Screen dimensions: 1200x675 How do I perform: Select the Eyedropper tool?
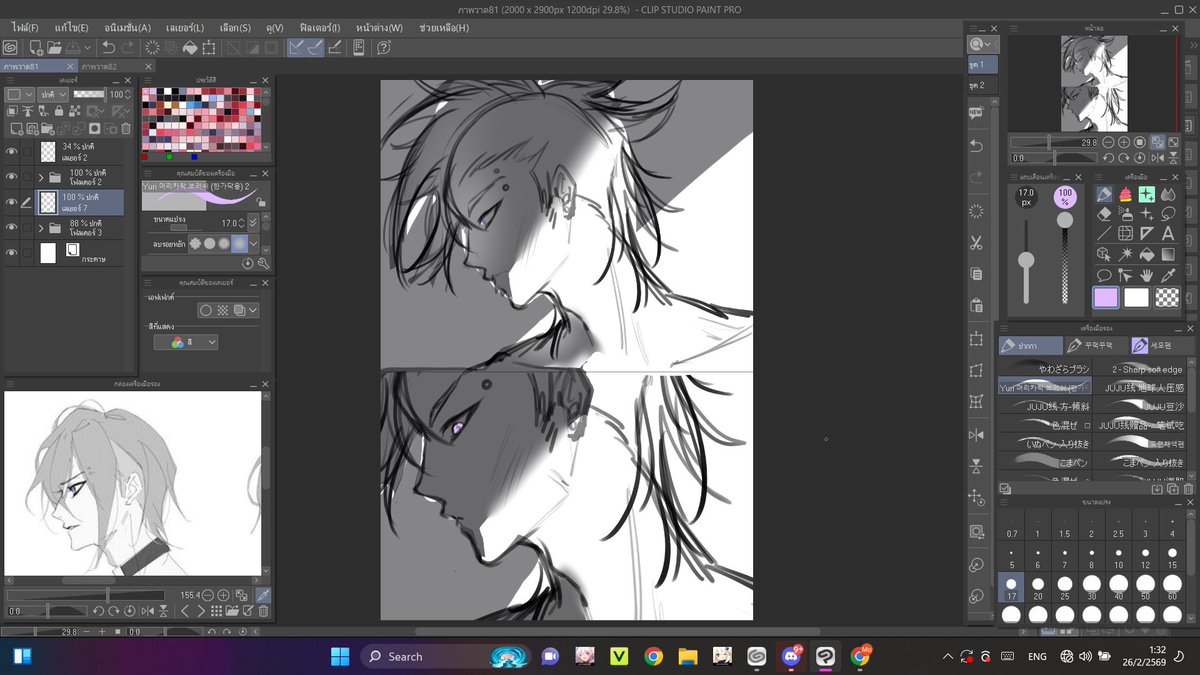point(1167,275)
